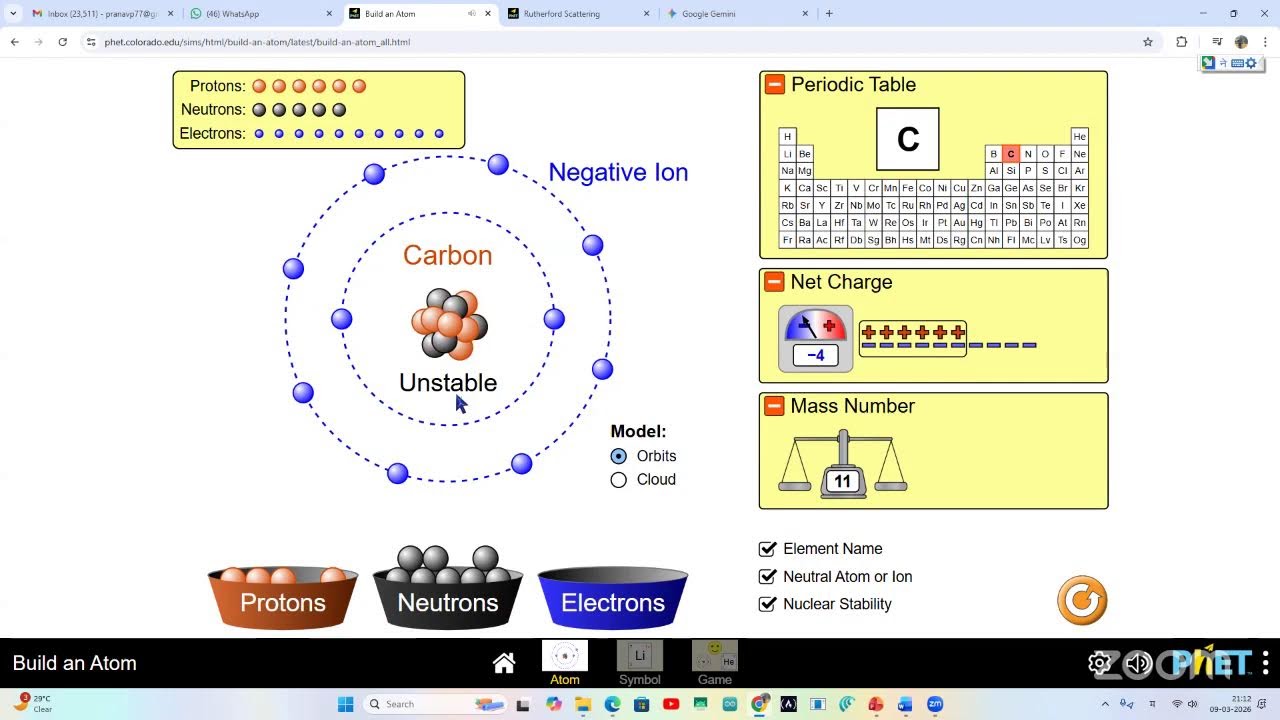1280x720 pixels.
Task: Collapse the Net Charge panel
Action: pos(775,282)
